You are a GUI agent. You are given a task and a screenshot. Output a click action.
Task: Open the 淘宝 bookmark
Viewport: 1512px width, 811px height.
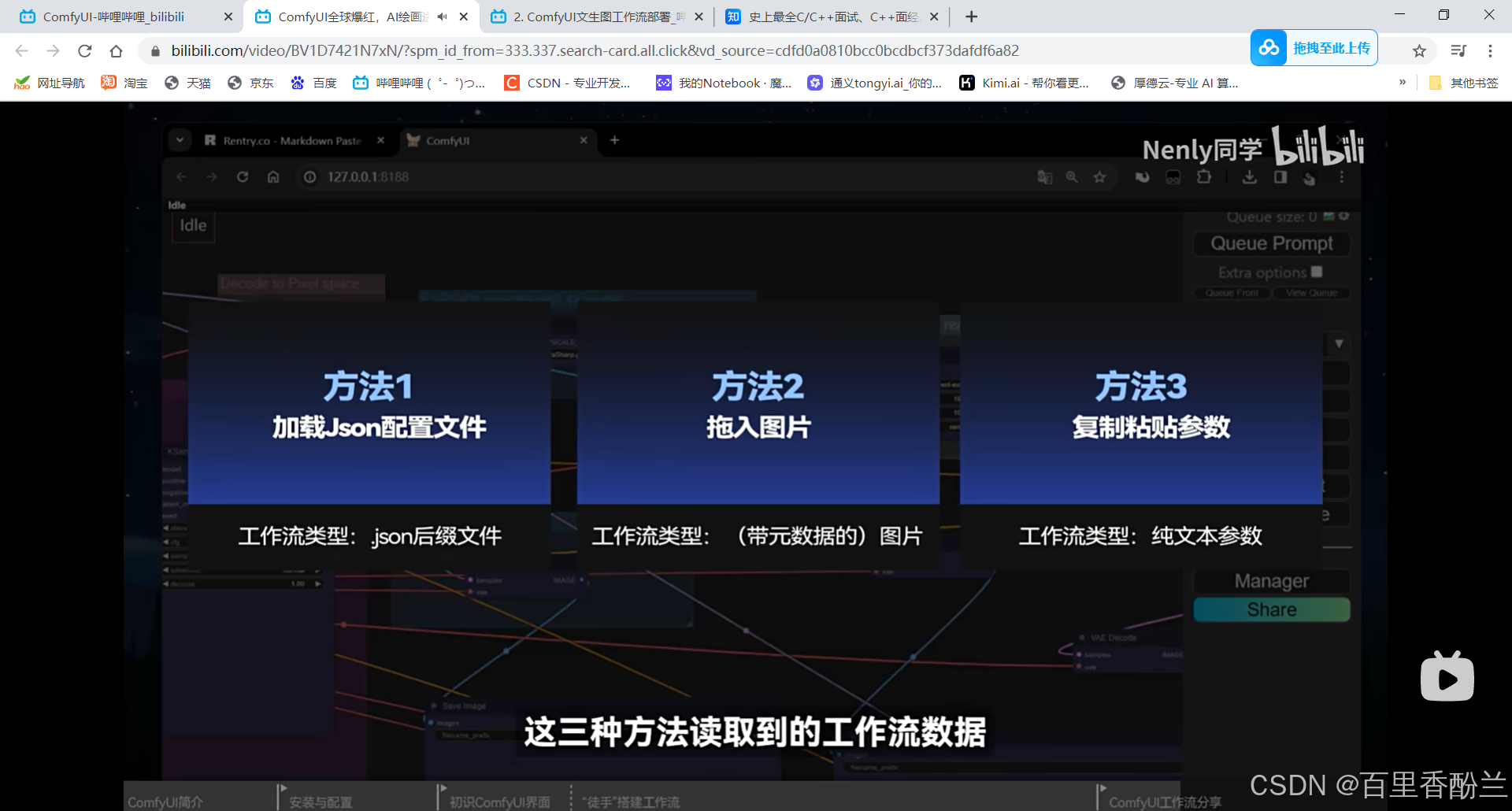[124, 83]
